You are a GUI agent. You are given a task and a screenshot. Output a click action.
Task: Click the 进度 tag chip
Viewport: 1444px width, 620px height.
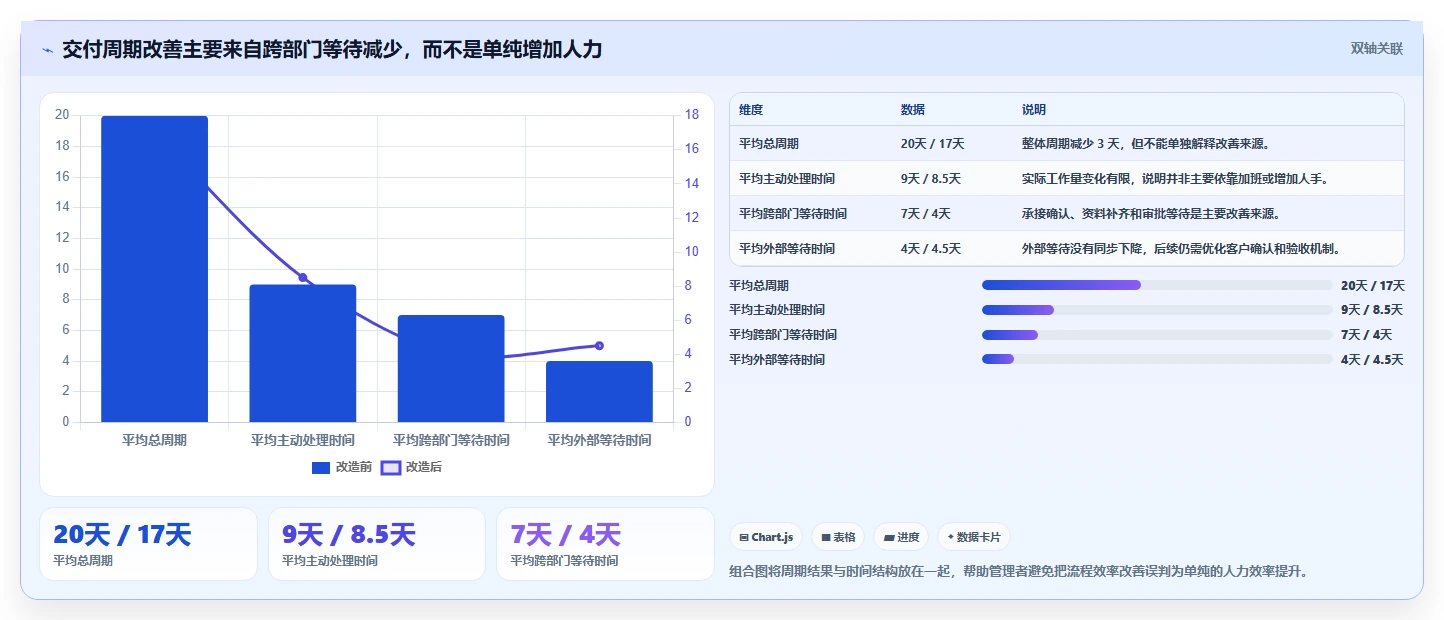(x=901, y=537)
